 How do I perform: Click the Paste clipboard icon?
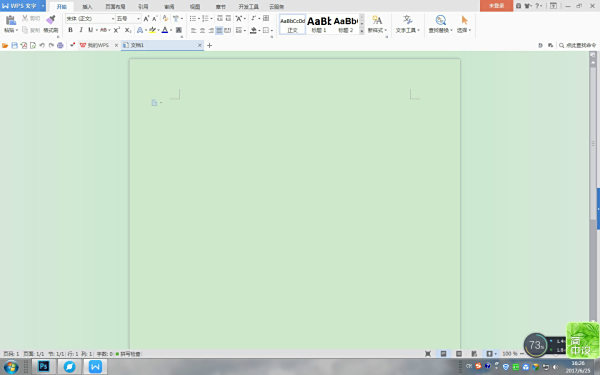click(x=10, y=20)
